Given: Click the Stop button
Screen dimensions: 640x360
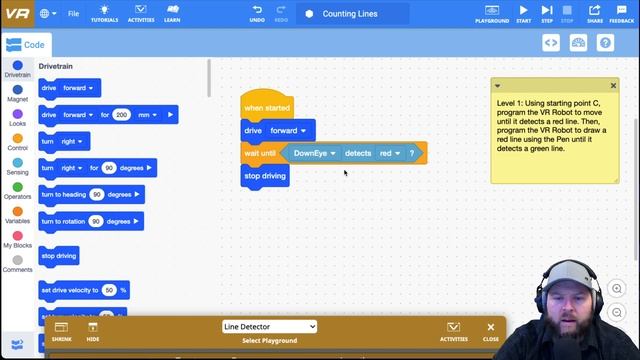Looking at the screenshot, I should point(567,14).
